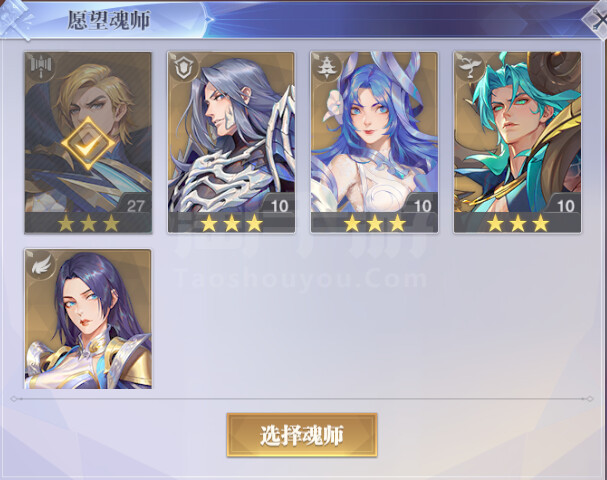Click the 选择魂师 button
The image size is (607, 480).
tap(302, 435)
